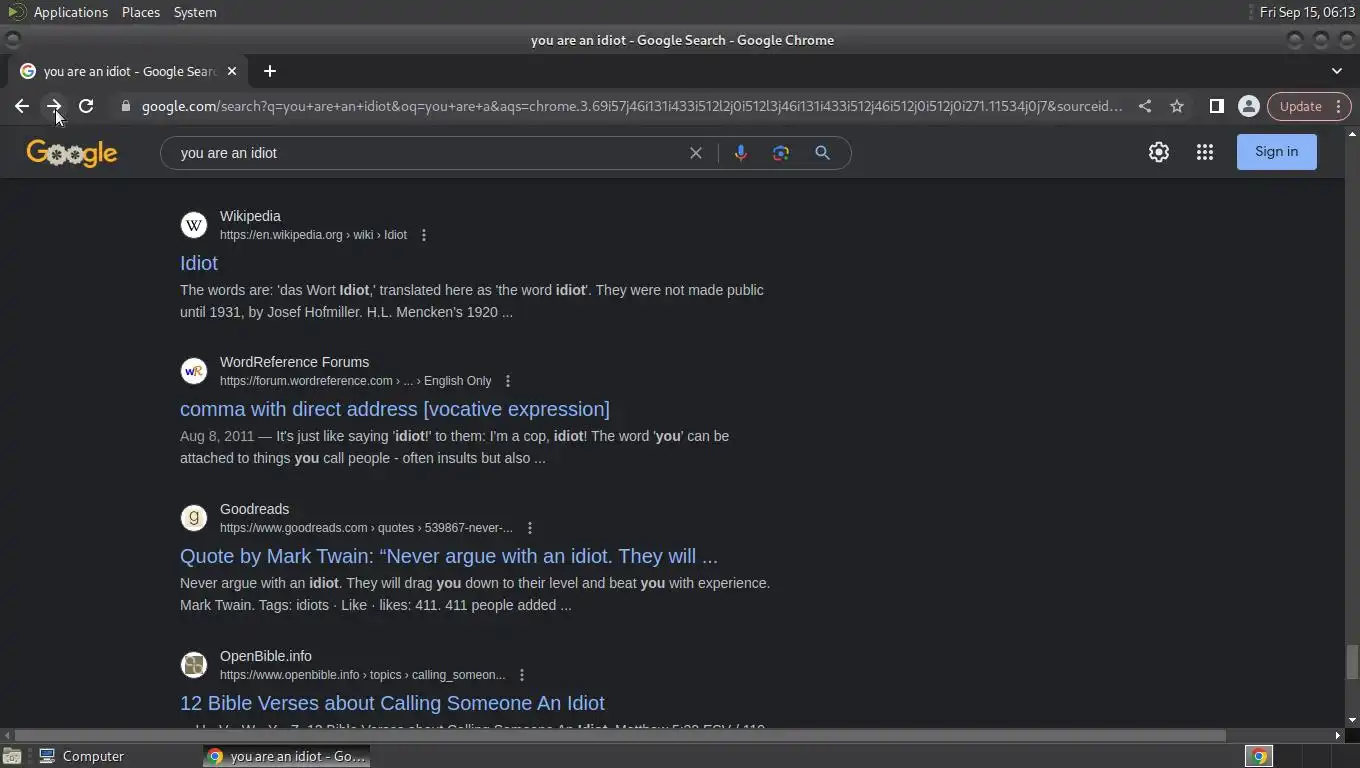
Task: Open the Computer taskbar item
Action: pos(82,756)
